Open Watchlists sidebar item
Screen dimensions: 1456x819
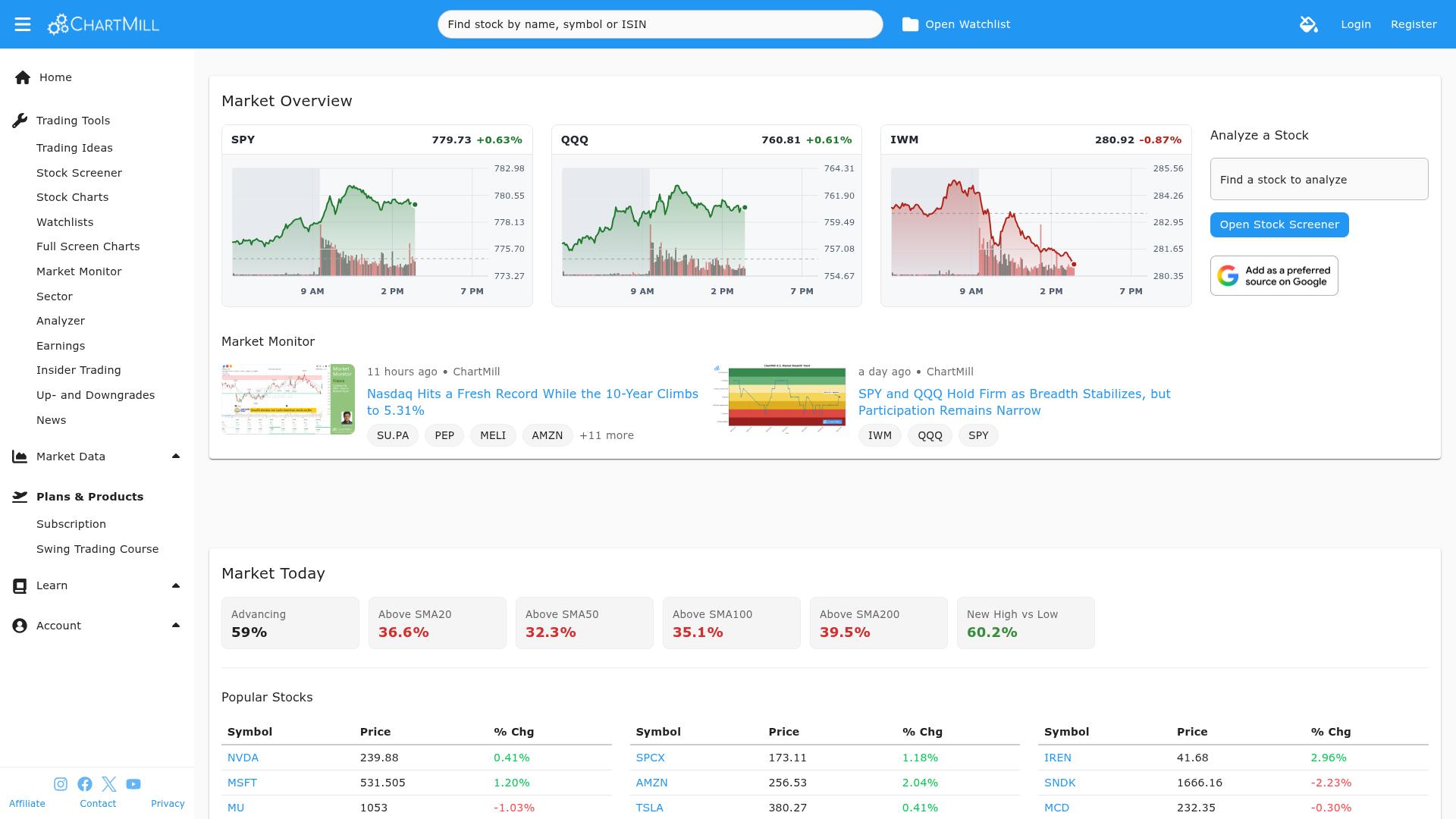[x=64, y=222]
